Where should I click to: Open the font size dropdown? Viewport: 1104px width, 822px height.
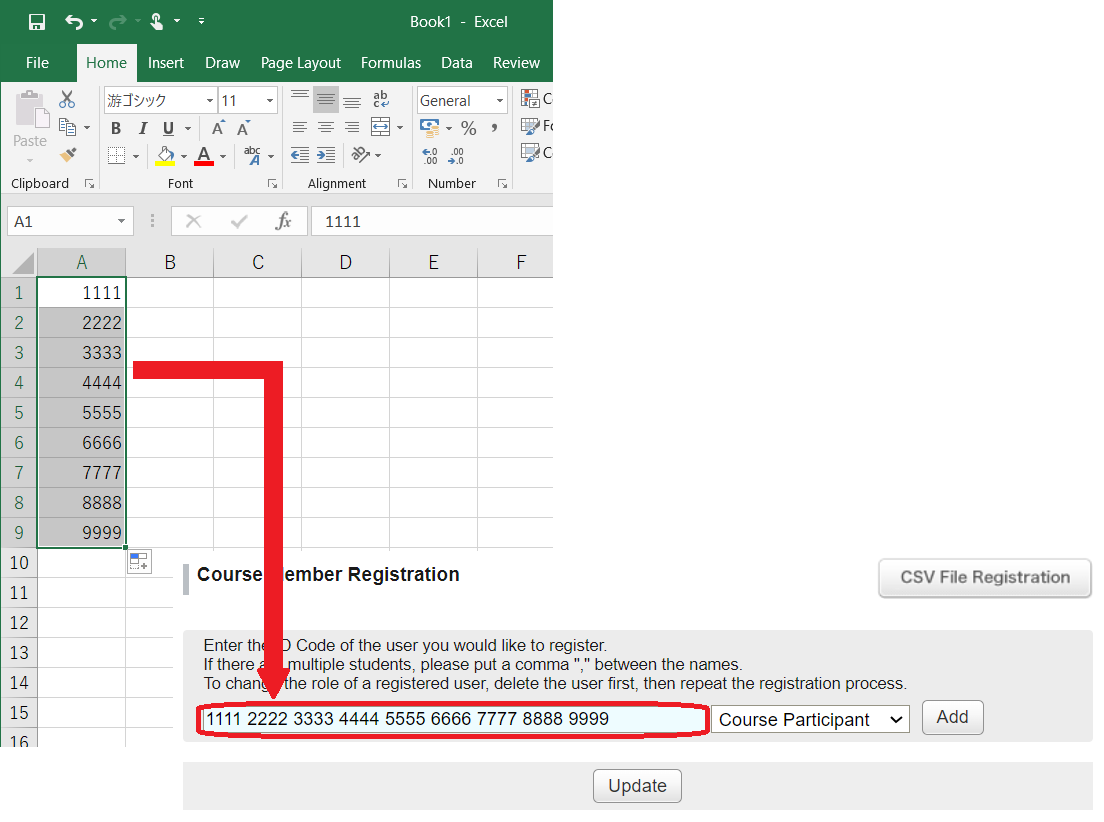click(x=270, y=101)
